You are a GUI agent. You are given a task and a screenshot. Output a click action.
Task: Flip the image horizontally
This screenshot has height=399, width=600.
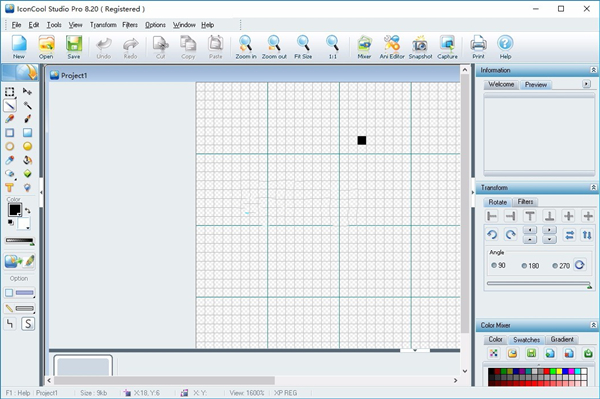click(569, 235)
